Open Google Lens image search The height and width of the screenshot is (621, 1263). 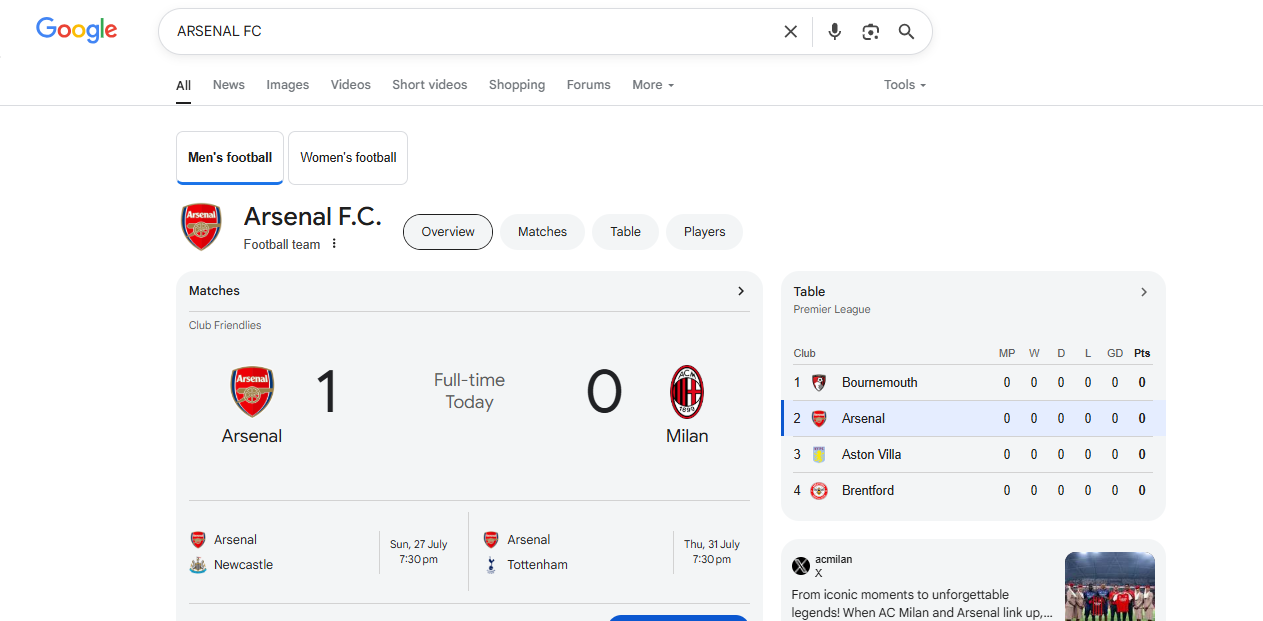pyautogui.click(x=870, y=31)
